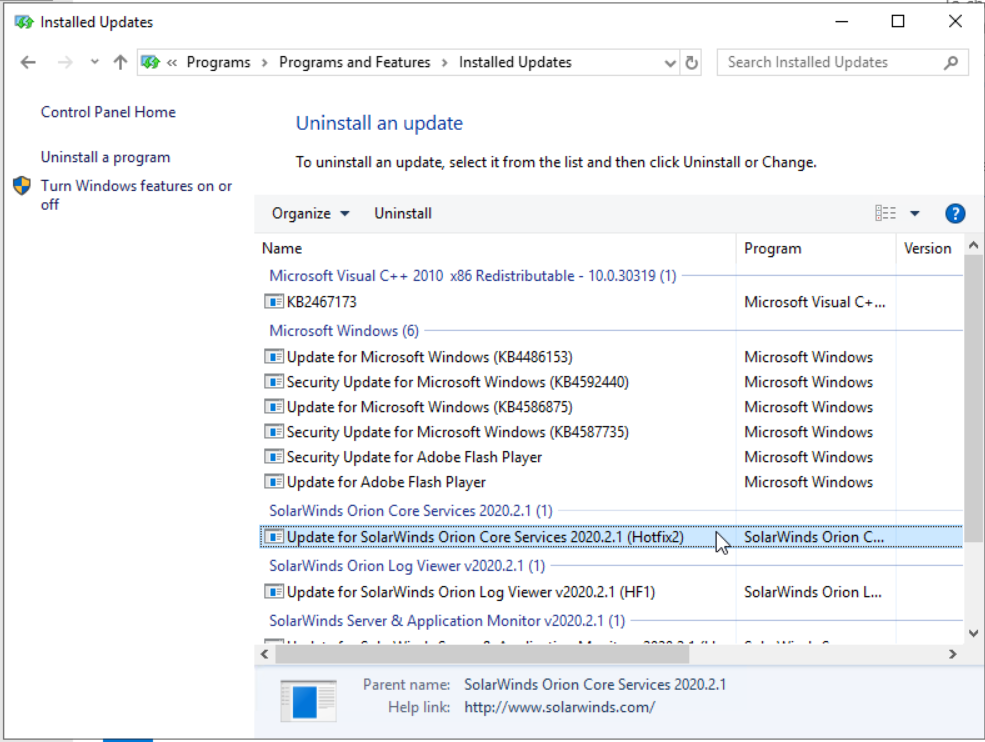Collapse SolarWinds Orion Core Services 2020.2.1 group

pyautogui.click(x=411, y=511)
